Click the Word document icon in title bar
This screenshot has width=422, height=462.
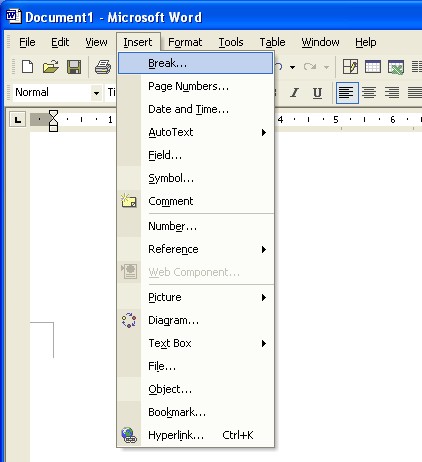coord(14,16)
